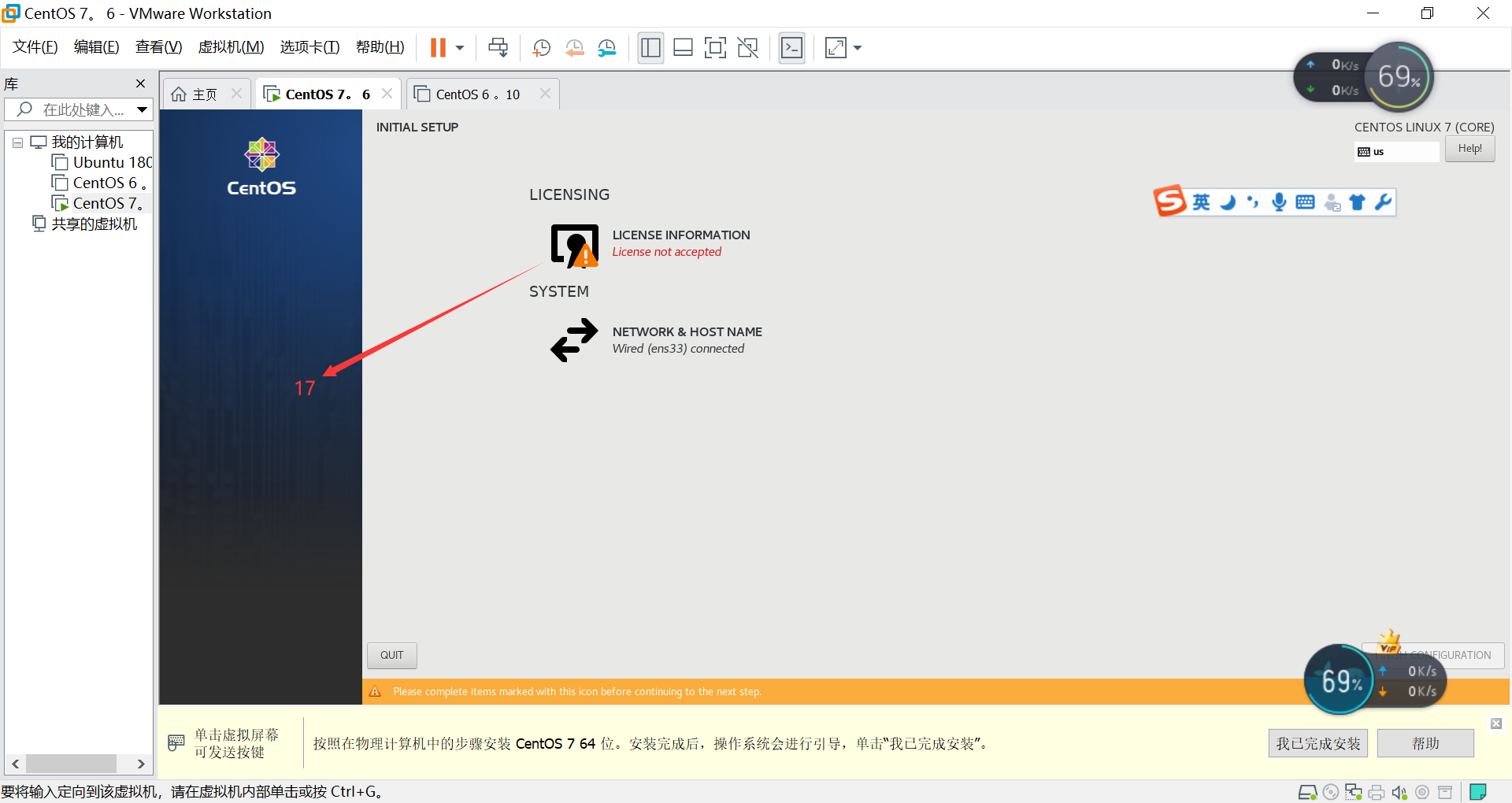1512x803 pixels.
Task: Close the yellow install hint bar
Action: [x=1496, y=723]
